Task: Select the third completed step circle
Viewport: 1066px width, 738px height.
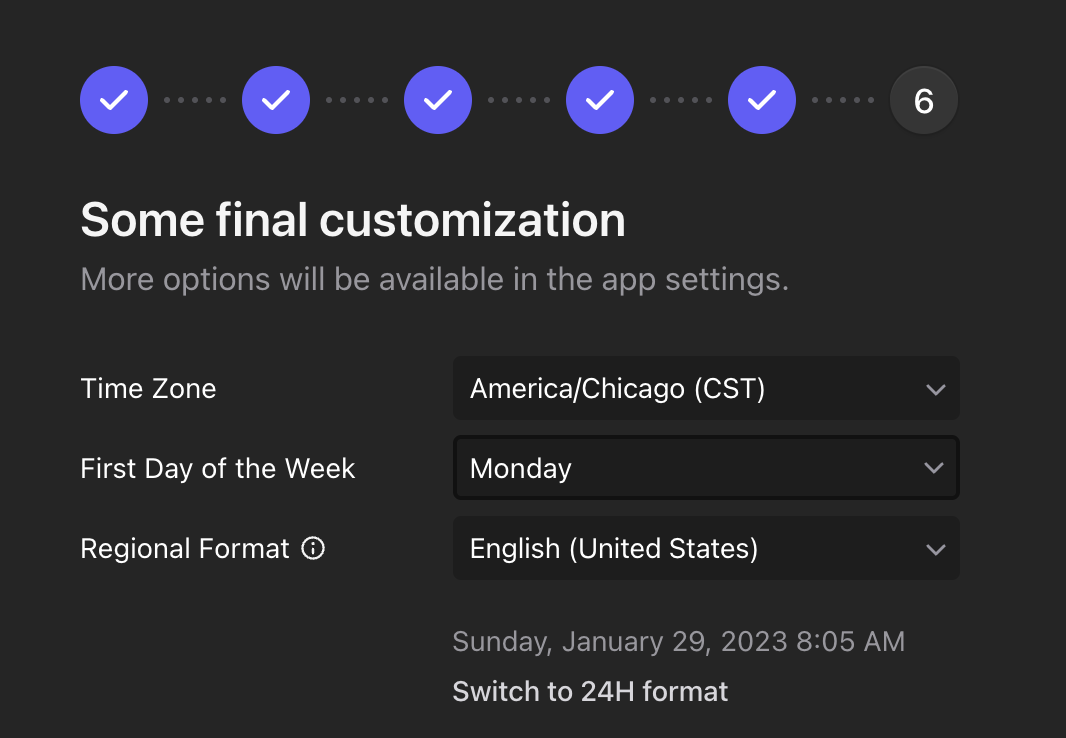Action: 438,100
